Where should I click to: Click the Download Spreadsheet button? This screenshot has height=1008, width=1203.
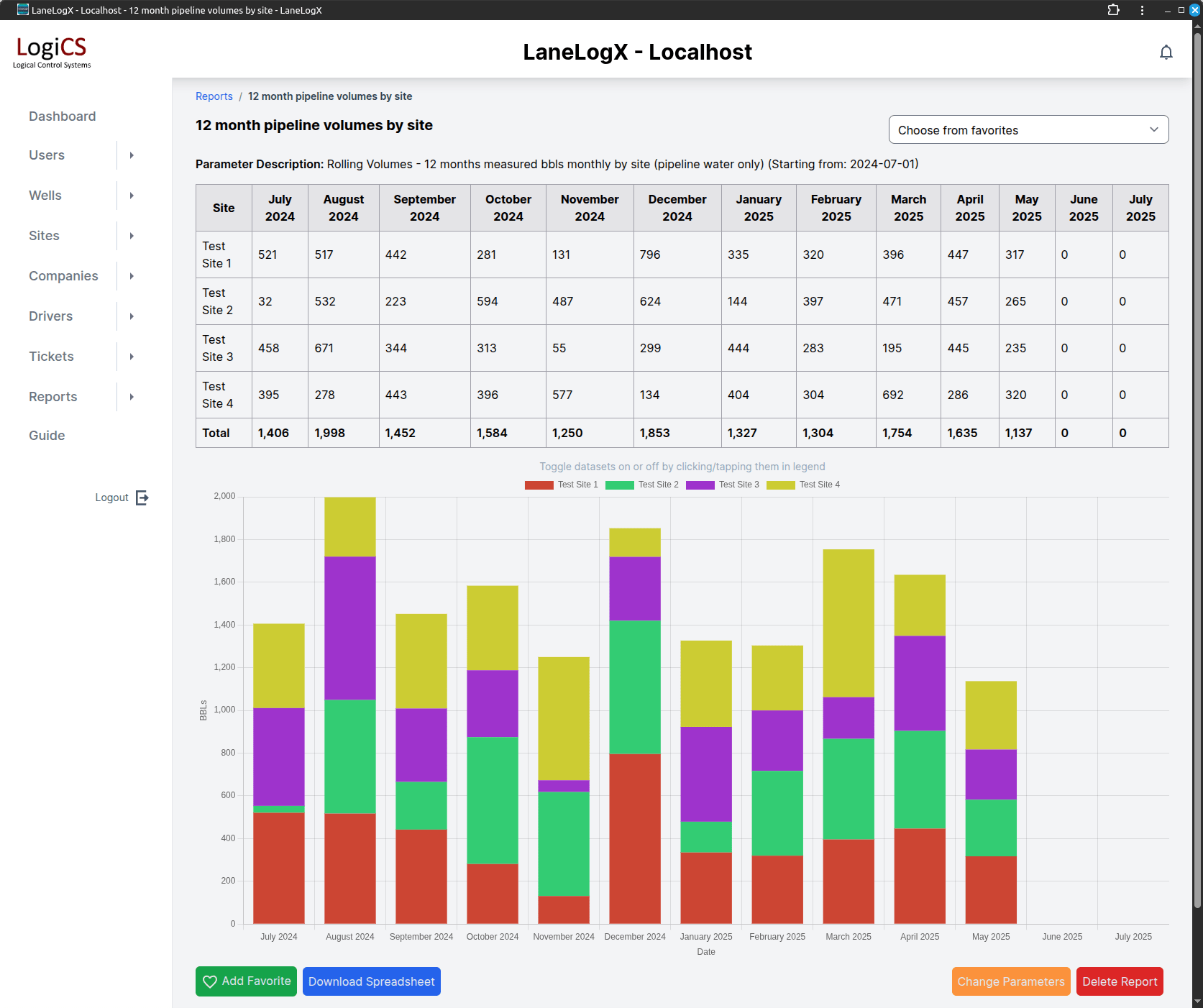point(371,981)
